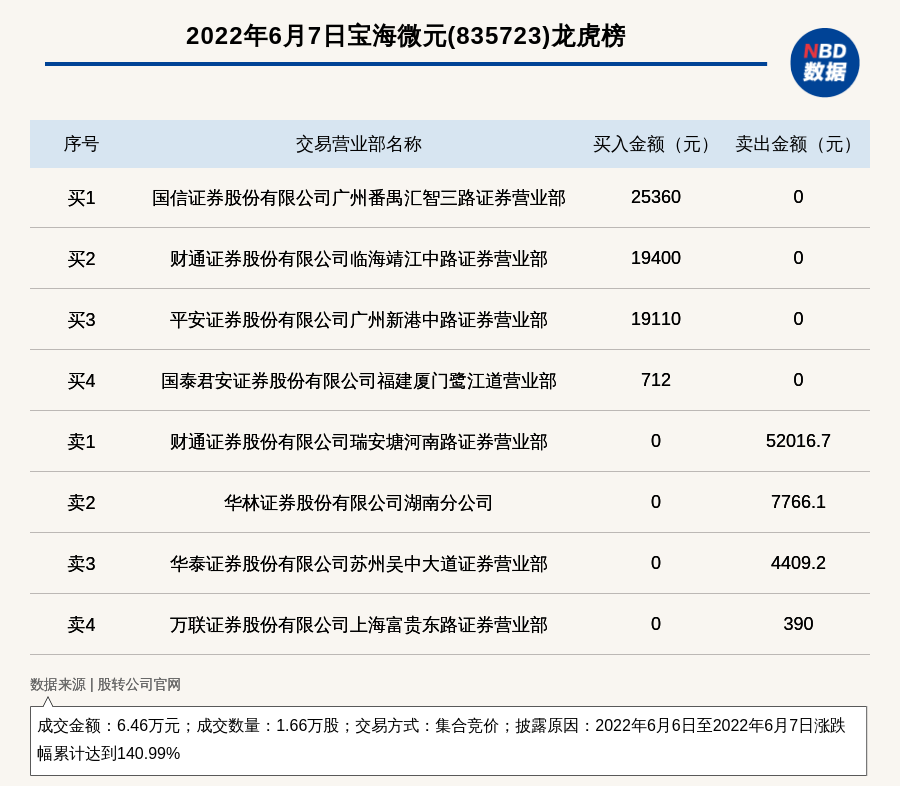Click the 交易营业部名称 column header

(x=359, y=144)
